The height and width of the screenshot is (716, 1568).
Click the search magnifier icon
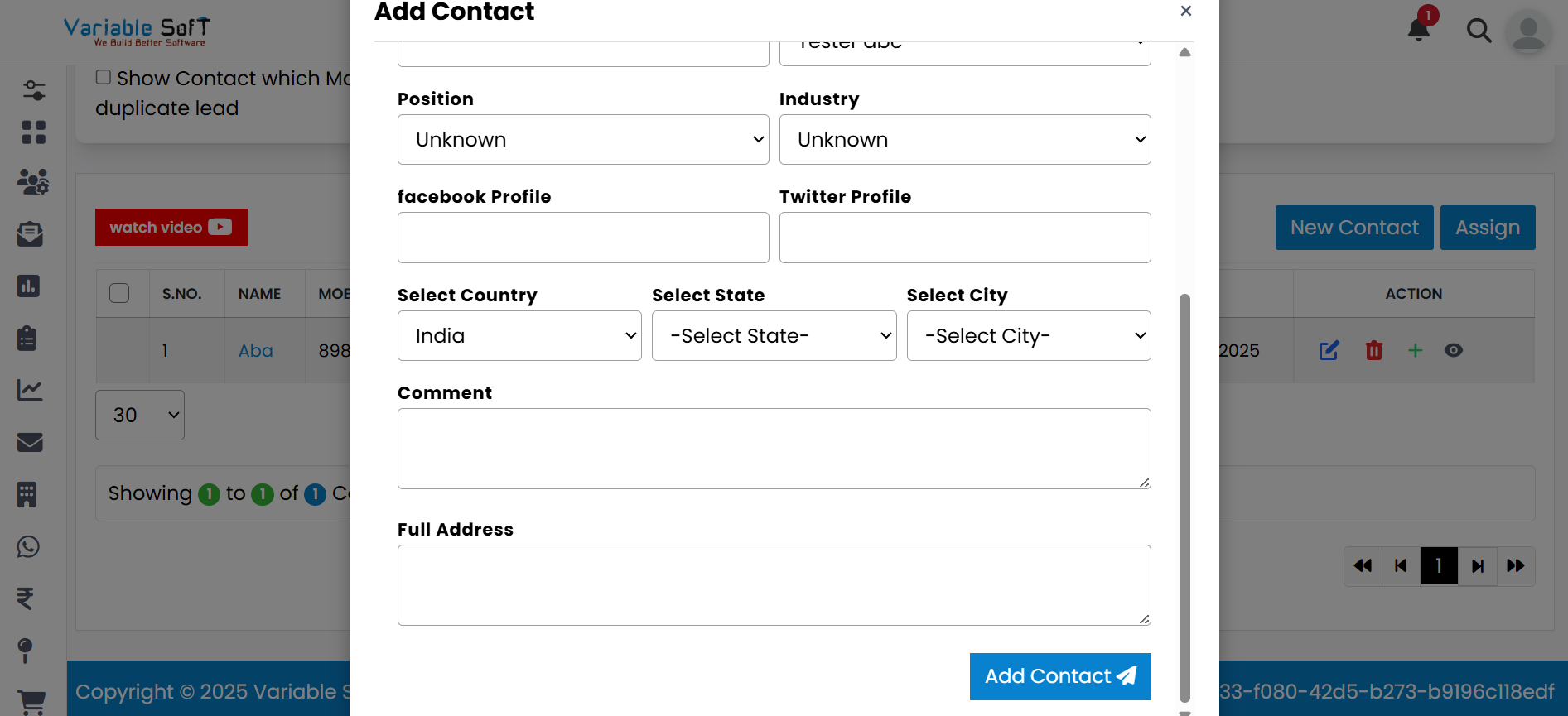(1479, 31)
